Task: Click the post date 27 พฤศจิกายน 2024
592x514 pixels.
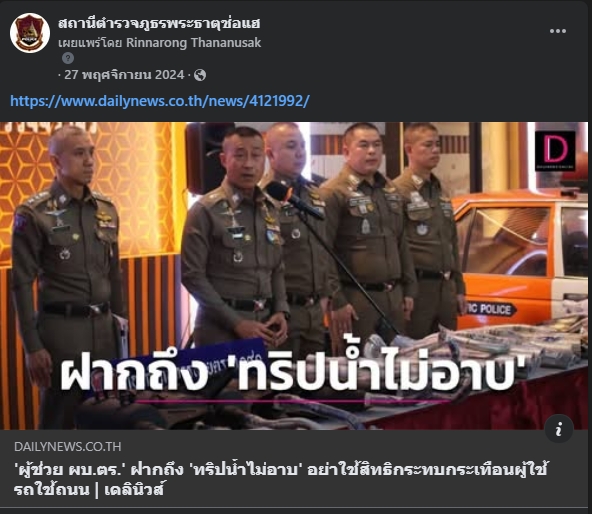Action: pyautogui.click(x=124, y=75)
